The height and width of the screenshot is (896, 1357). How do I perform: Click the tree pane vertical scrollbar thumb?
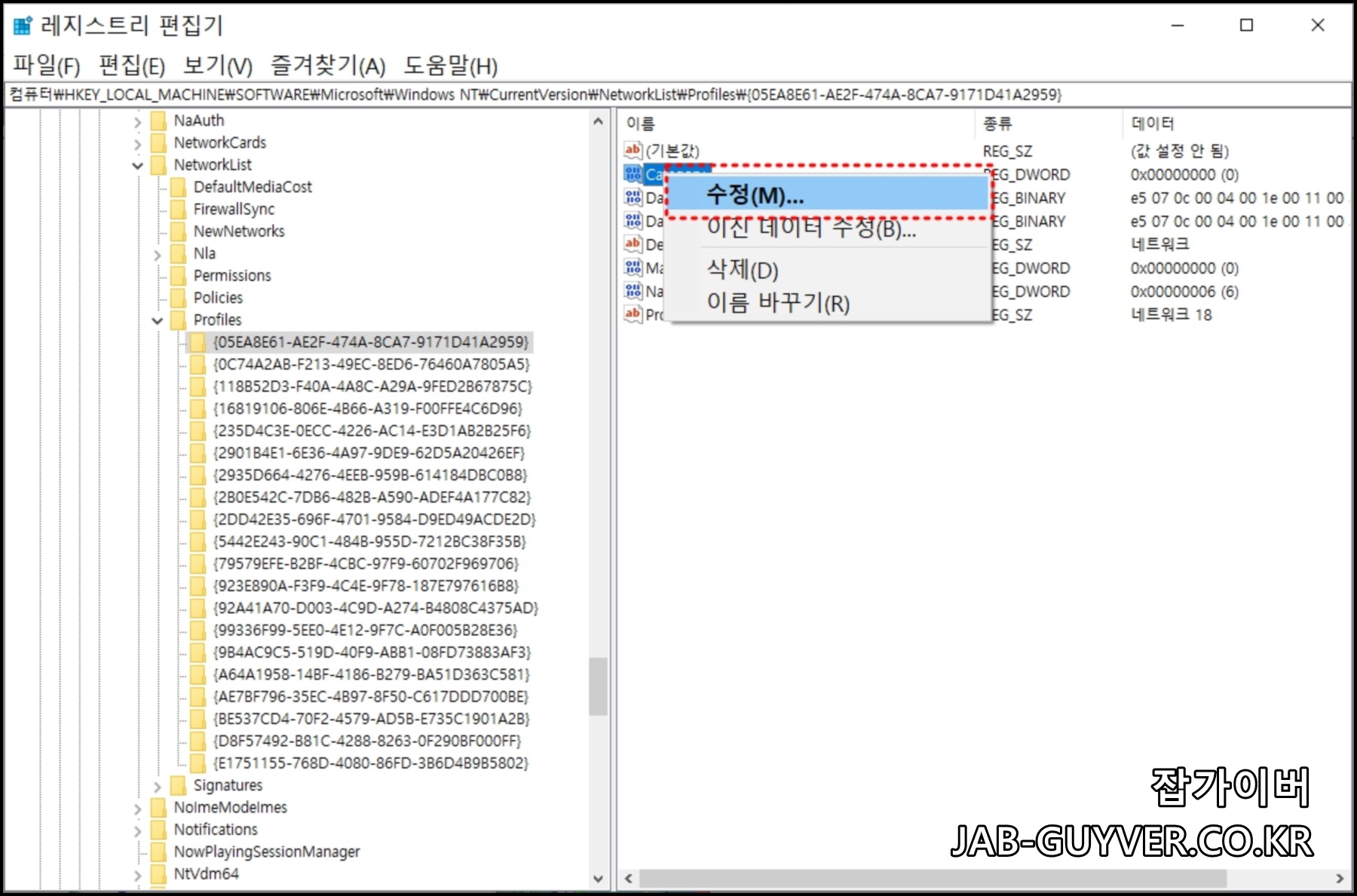pyautogui.click(x=598, y=686)
